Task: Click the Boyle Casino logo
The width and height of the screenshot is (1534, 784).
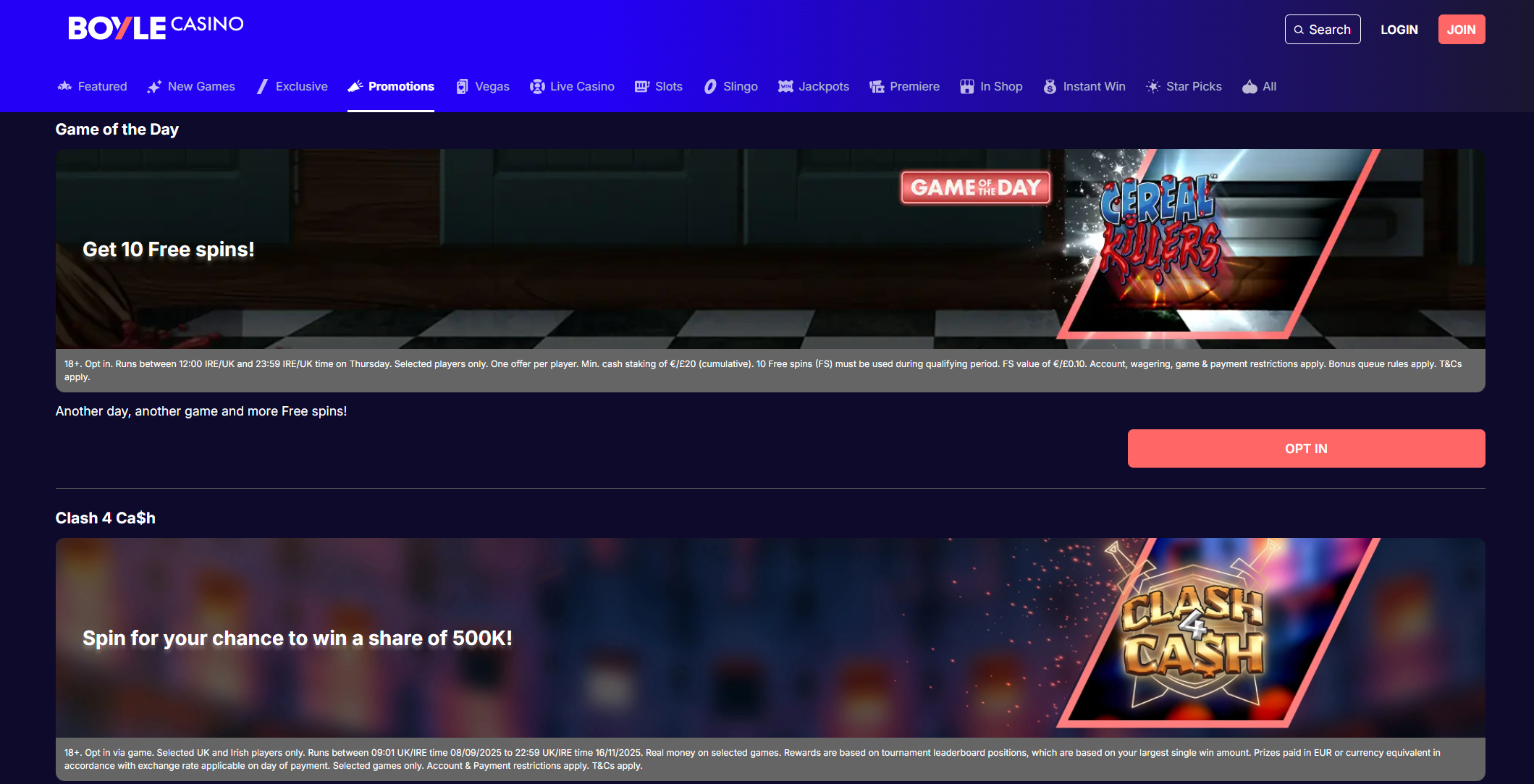Action: click(156, 28)
